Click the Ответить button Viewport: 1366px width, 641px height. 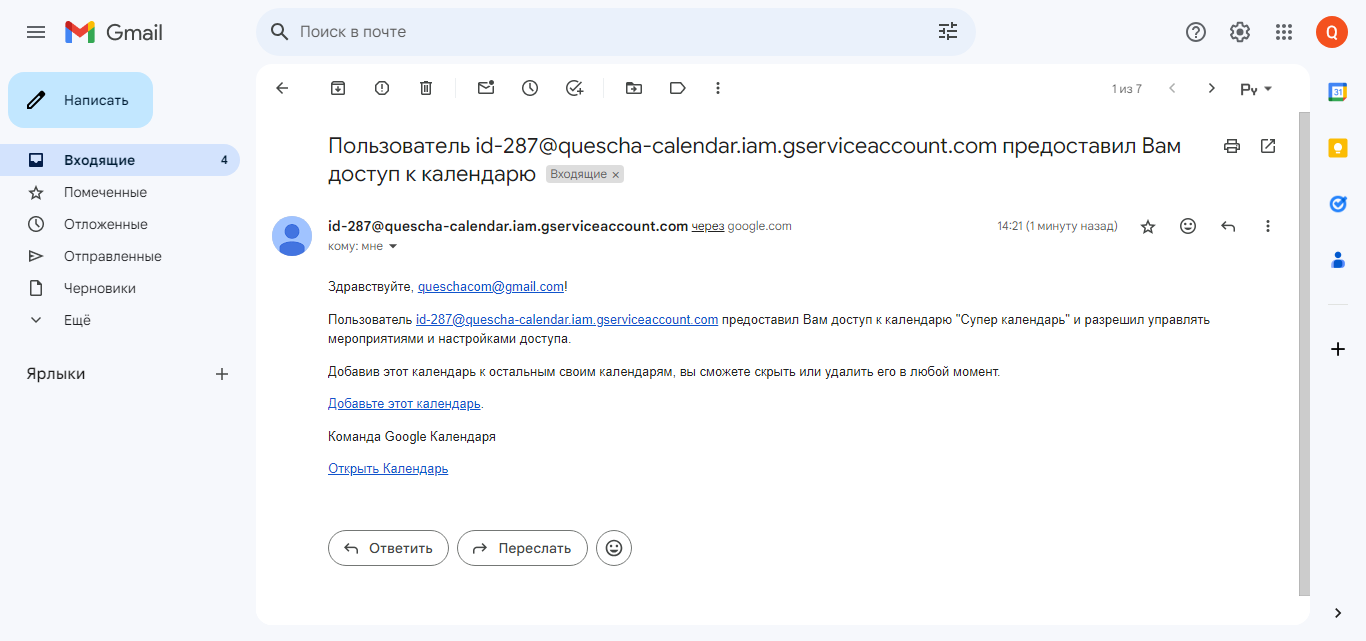[388, 548]
